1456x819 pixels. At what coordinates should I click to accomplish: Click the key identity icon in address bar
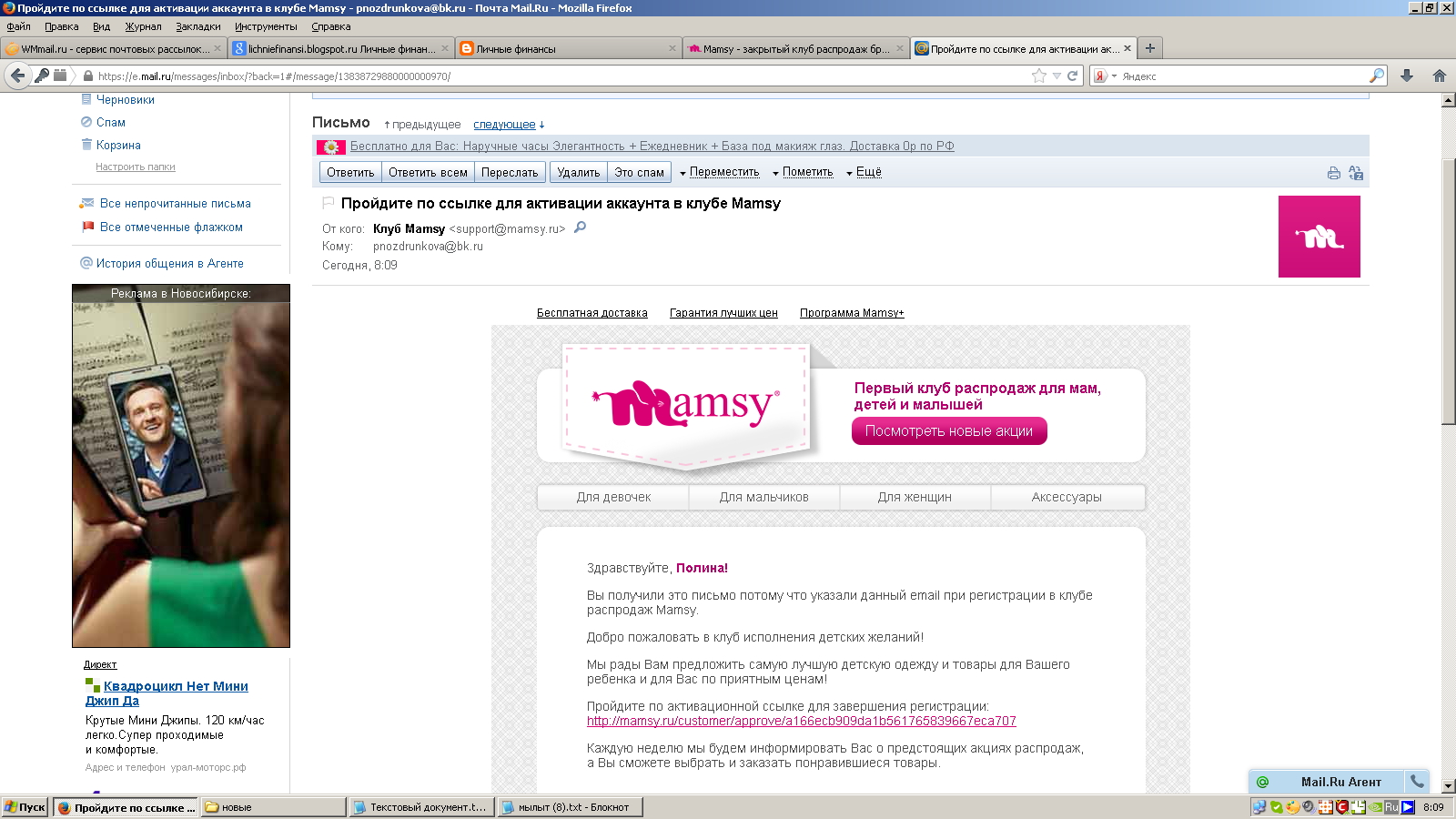(42, 76)
